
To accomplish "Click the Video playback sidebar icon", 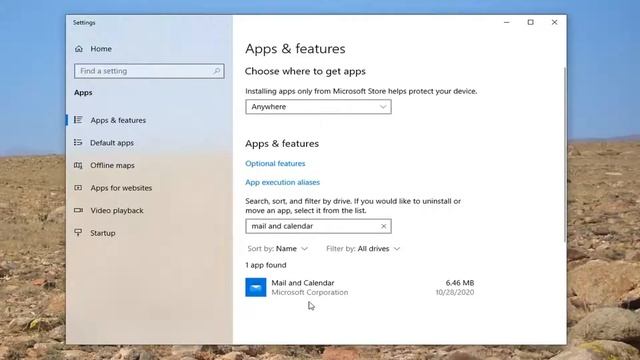I will tap(78, 210).
